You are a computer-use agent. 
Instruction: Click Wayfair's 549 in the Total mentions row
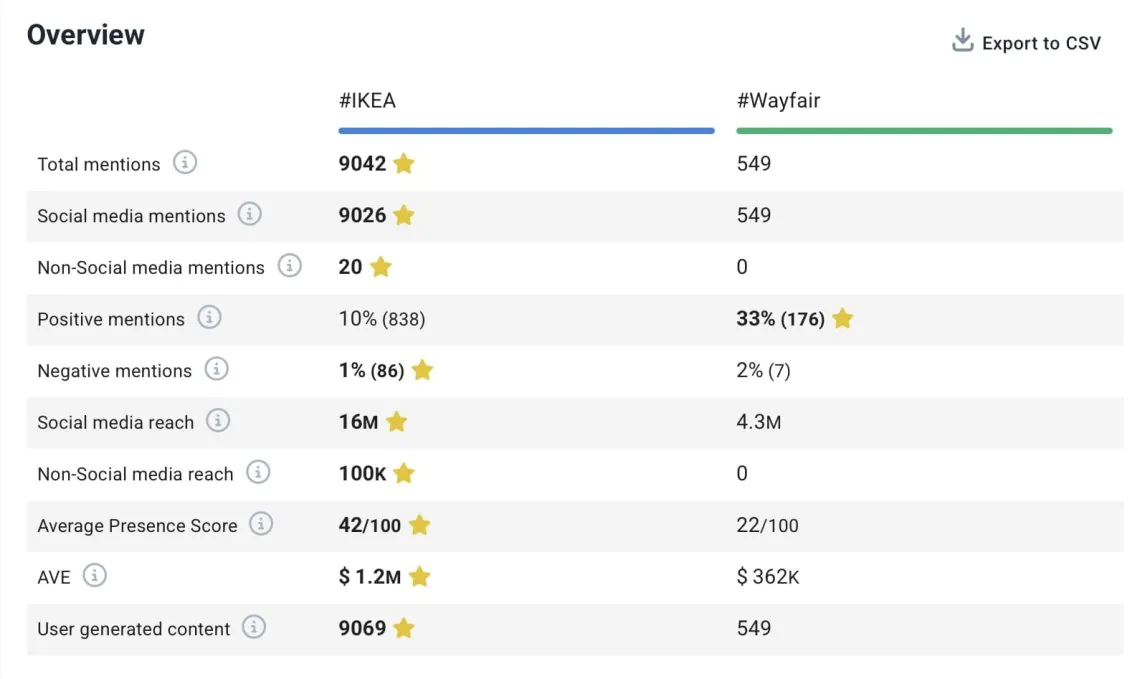pyautogui.click(x=754, y=164)
